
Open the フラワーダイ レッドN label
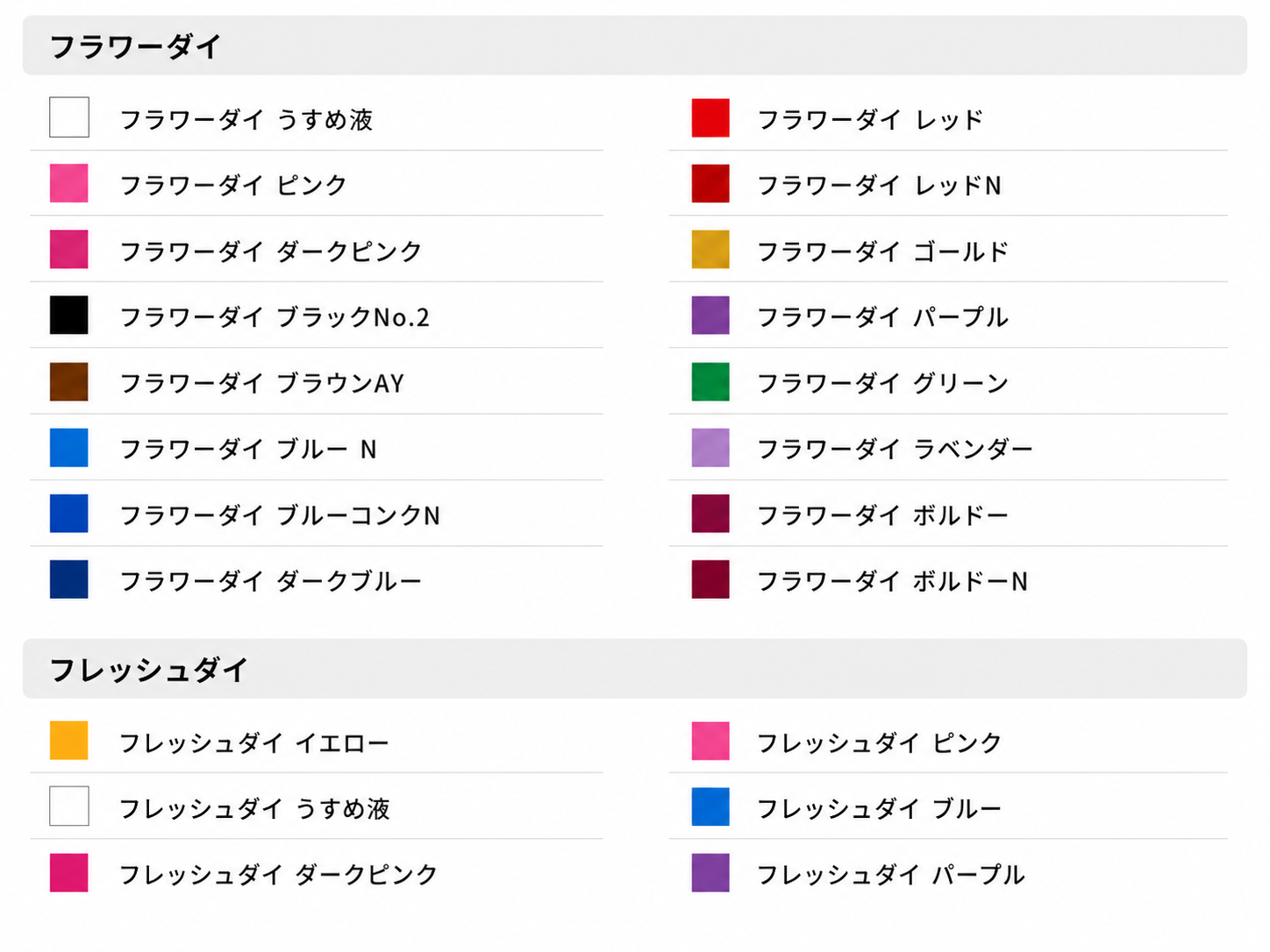(x=879, y=185)
